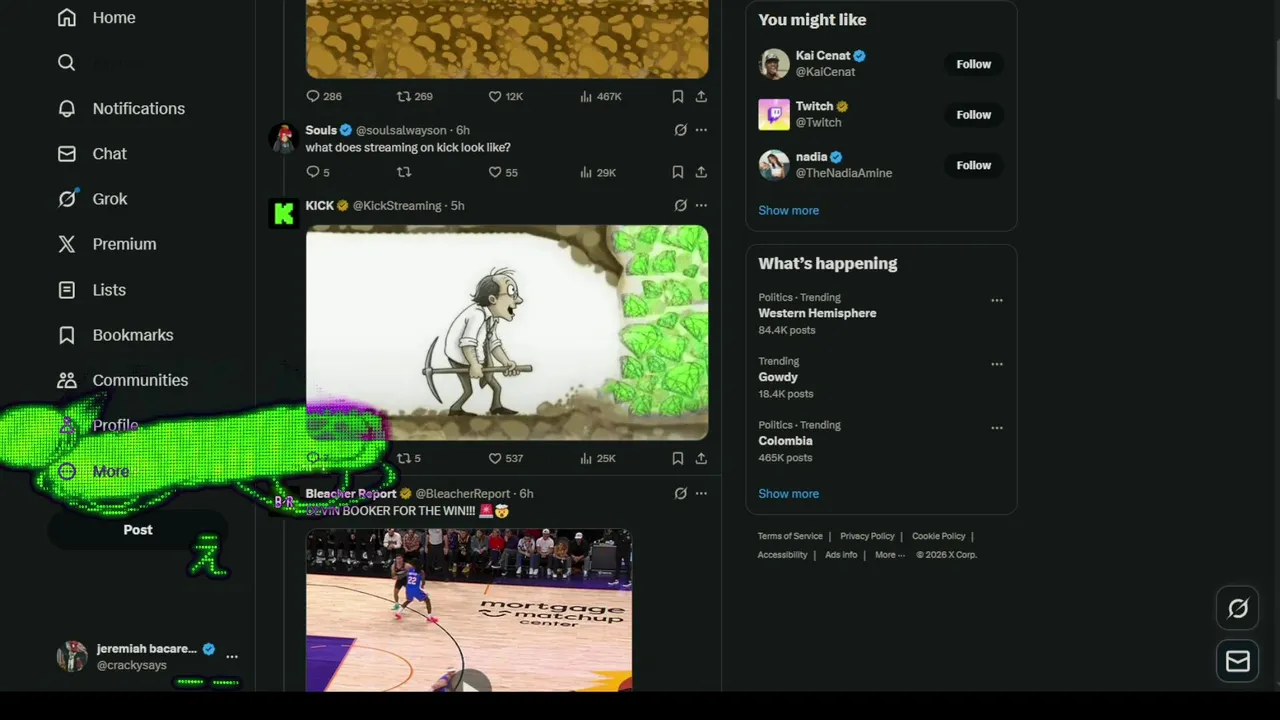Open @KickStreaming profile link

tap(397, 206)
